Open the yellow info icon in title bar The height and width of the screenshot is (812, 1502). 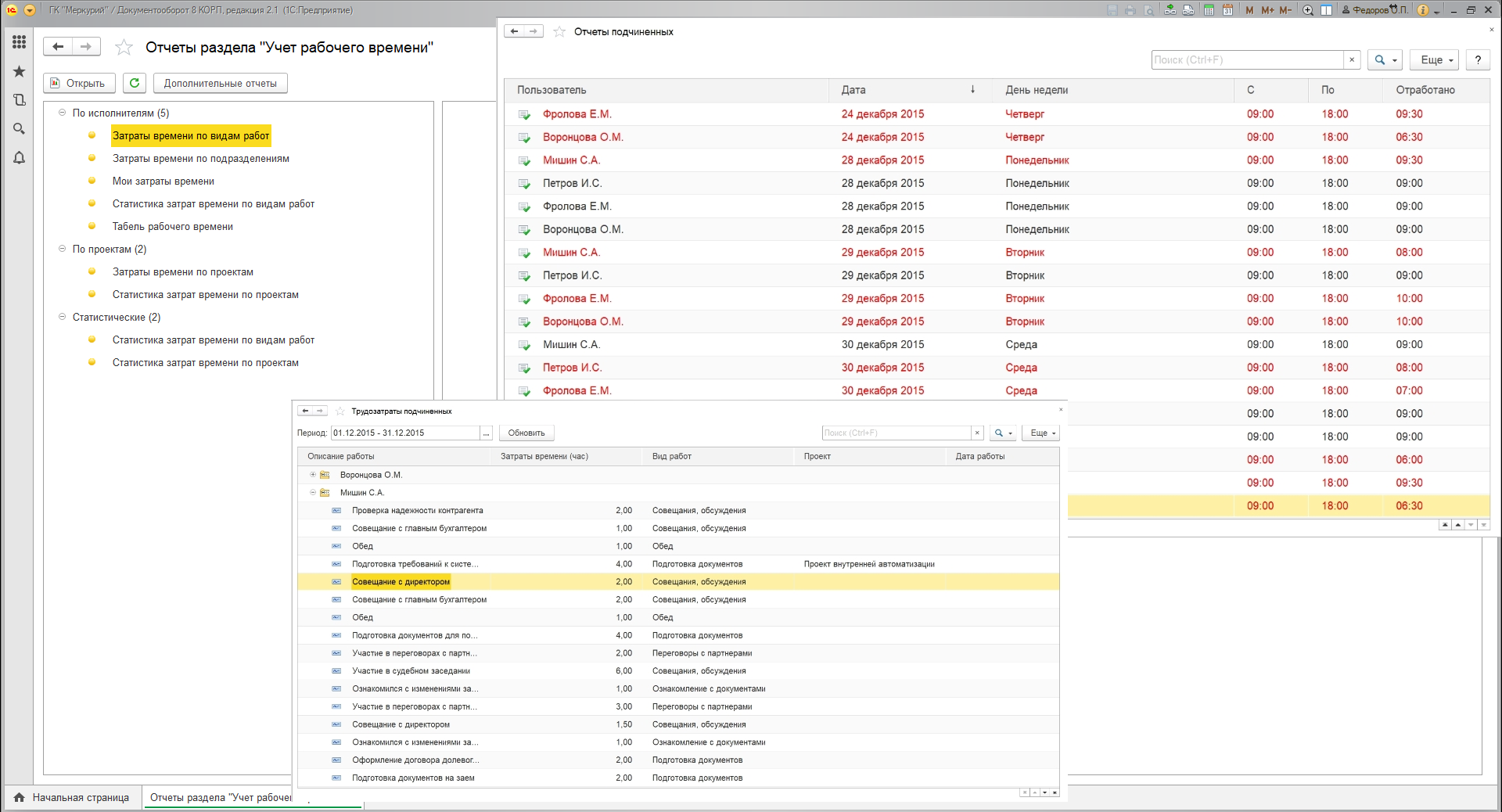click(1423, 10)
